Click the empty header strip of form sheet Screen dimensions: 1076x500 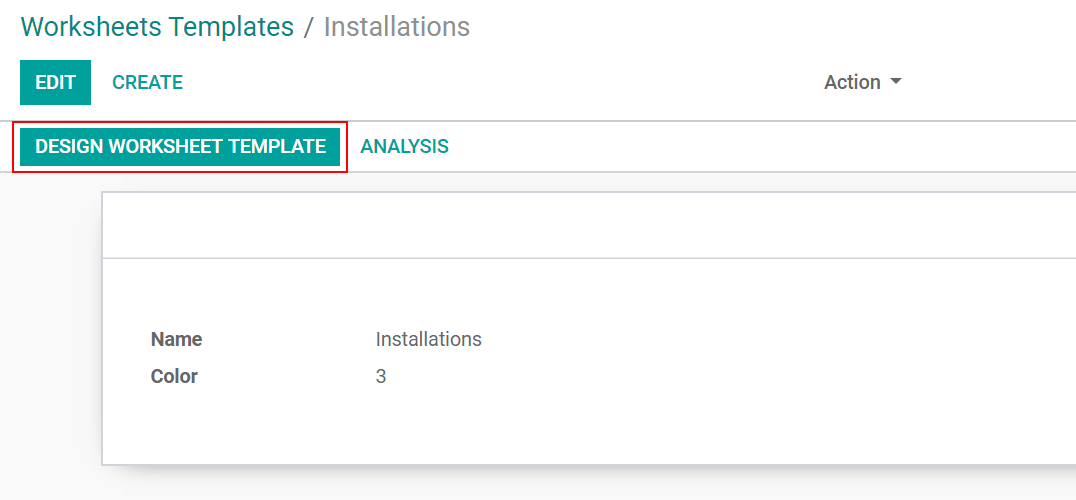[589, 226]
